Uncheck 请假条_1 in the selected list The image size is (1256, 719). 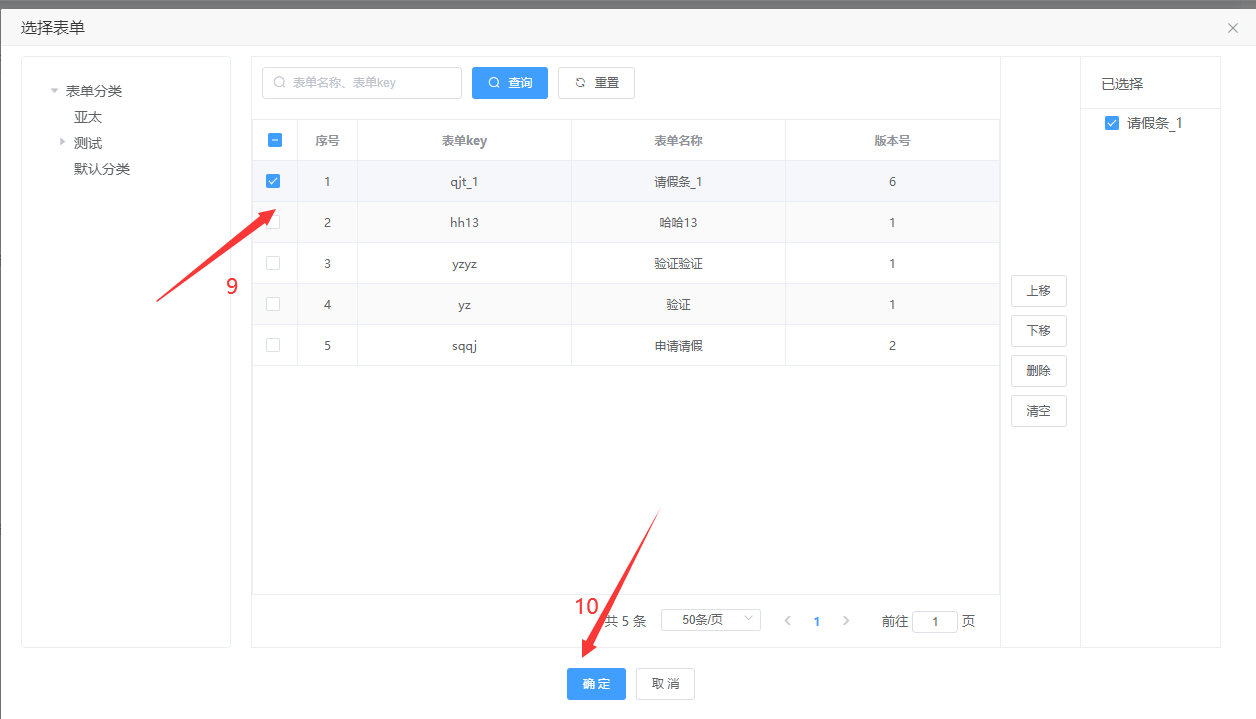pos(1111,123)
